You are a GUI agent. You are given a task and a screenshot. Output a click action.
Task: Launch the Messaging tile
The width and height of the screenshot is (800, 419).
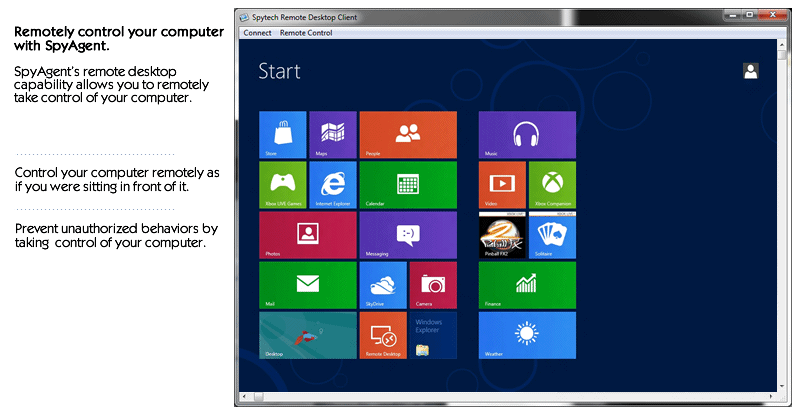tap(408, 235)
